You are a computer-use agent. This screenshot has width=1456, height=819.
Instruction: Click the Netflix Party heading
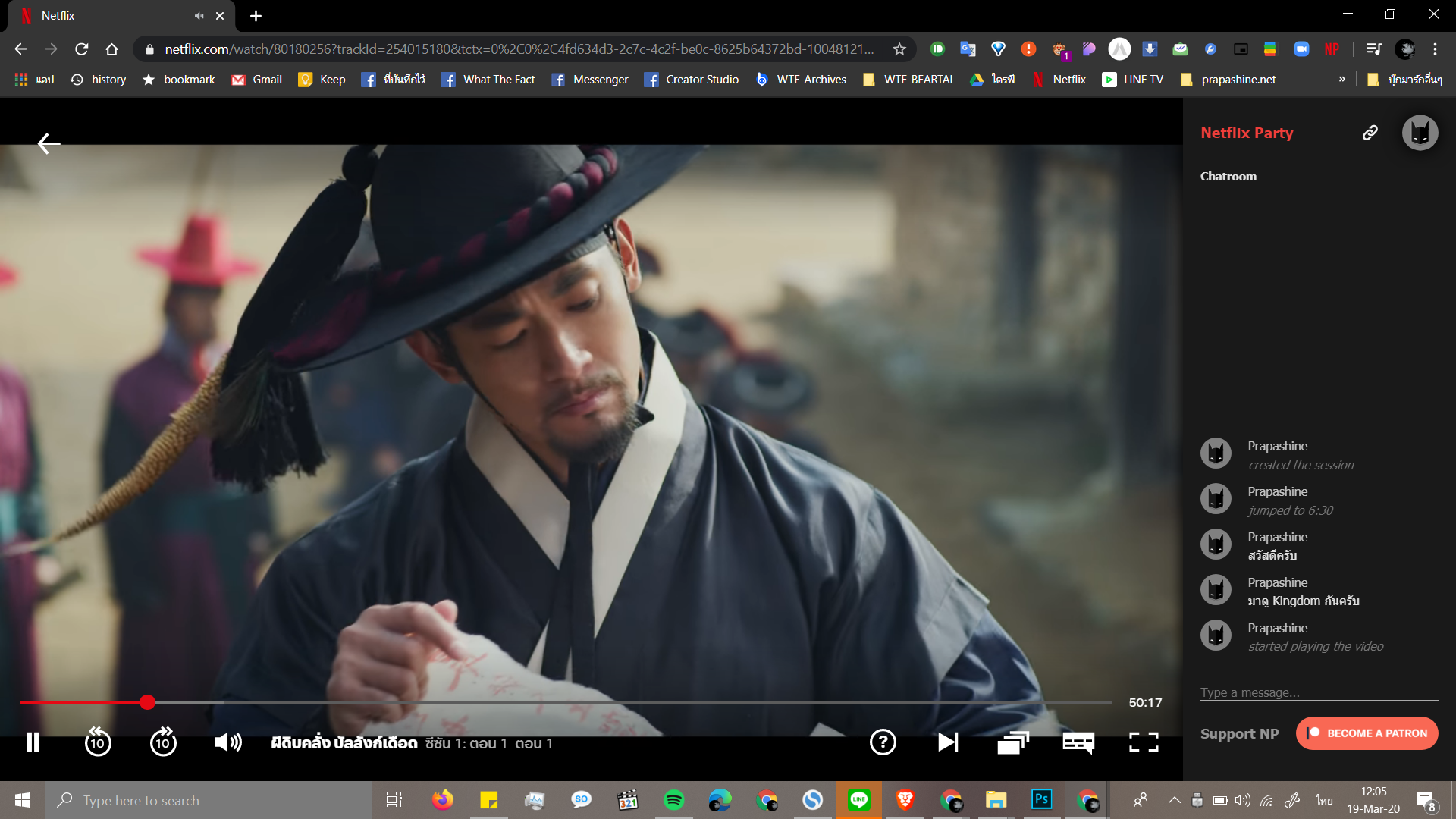tap(1247, 133)
